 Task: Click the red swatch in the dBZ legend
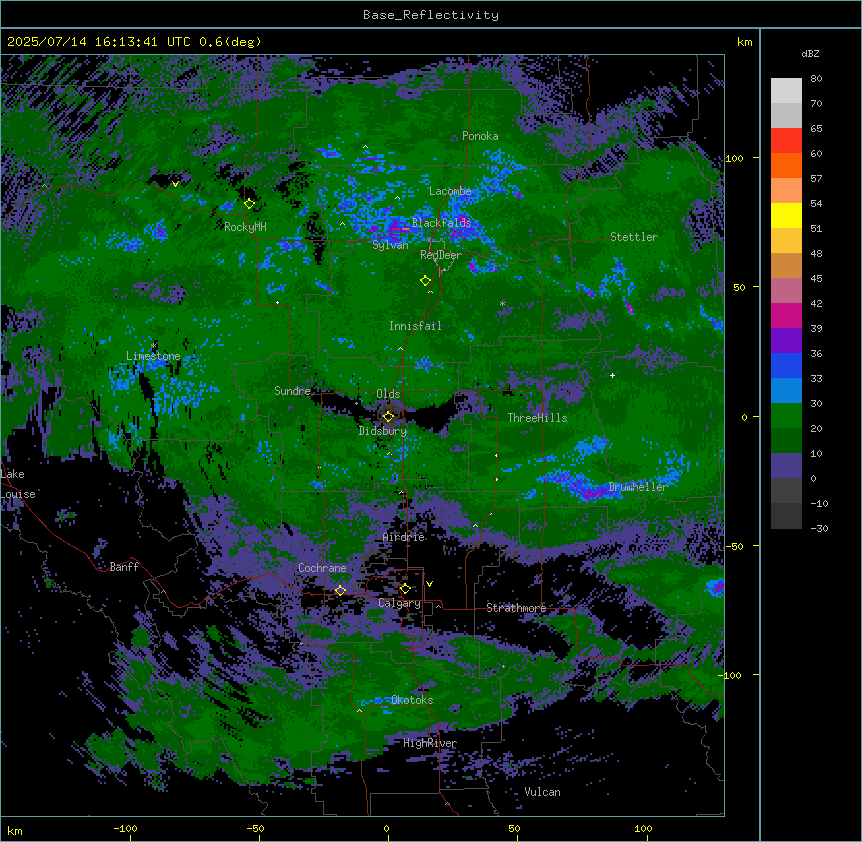[786, 141]
